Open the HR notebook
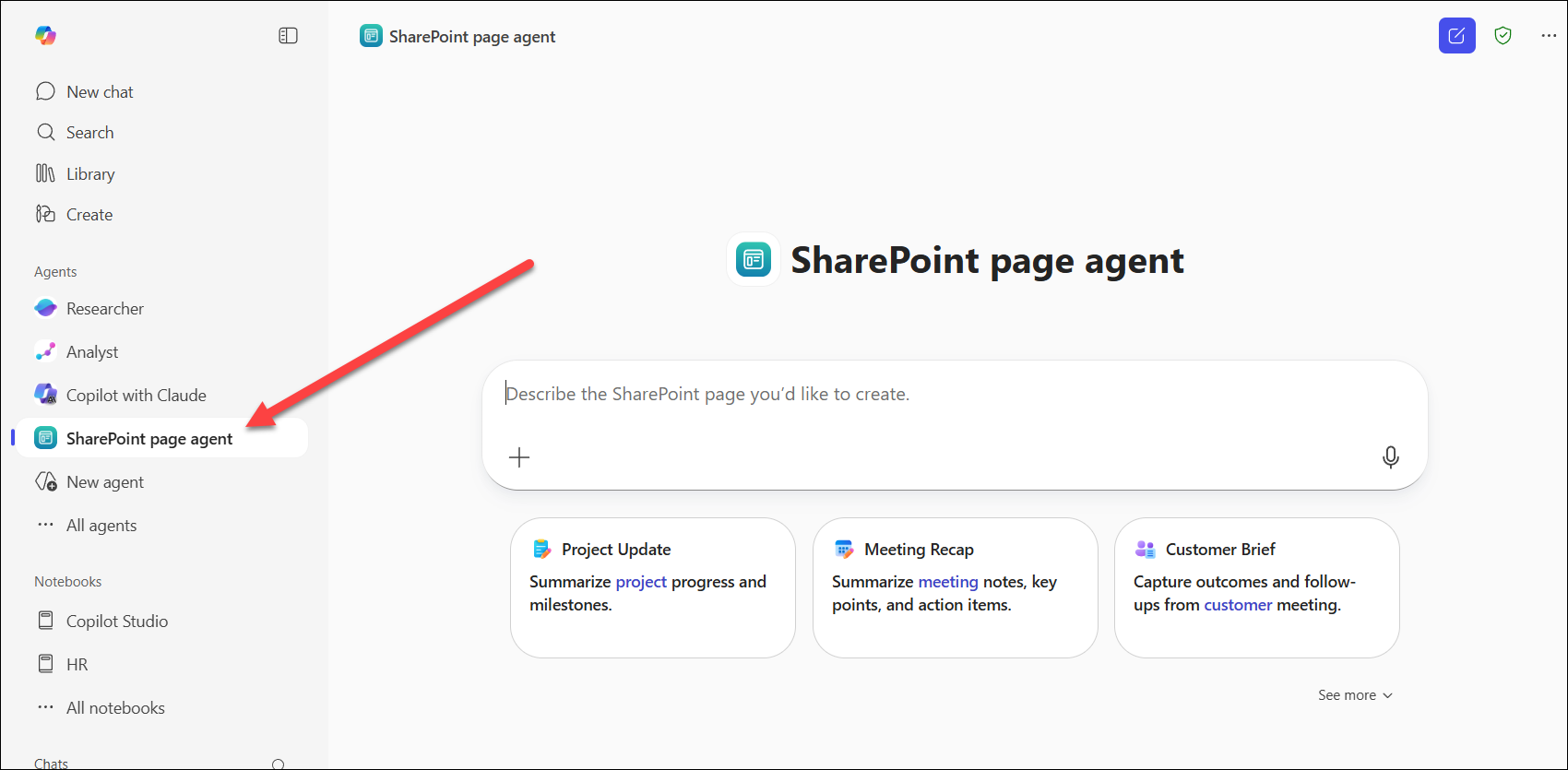The width and height of the screenshot is (1568, 770). point(77,665)
